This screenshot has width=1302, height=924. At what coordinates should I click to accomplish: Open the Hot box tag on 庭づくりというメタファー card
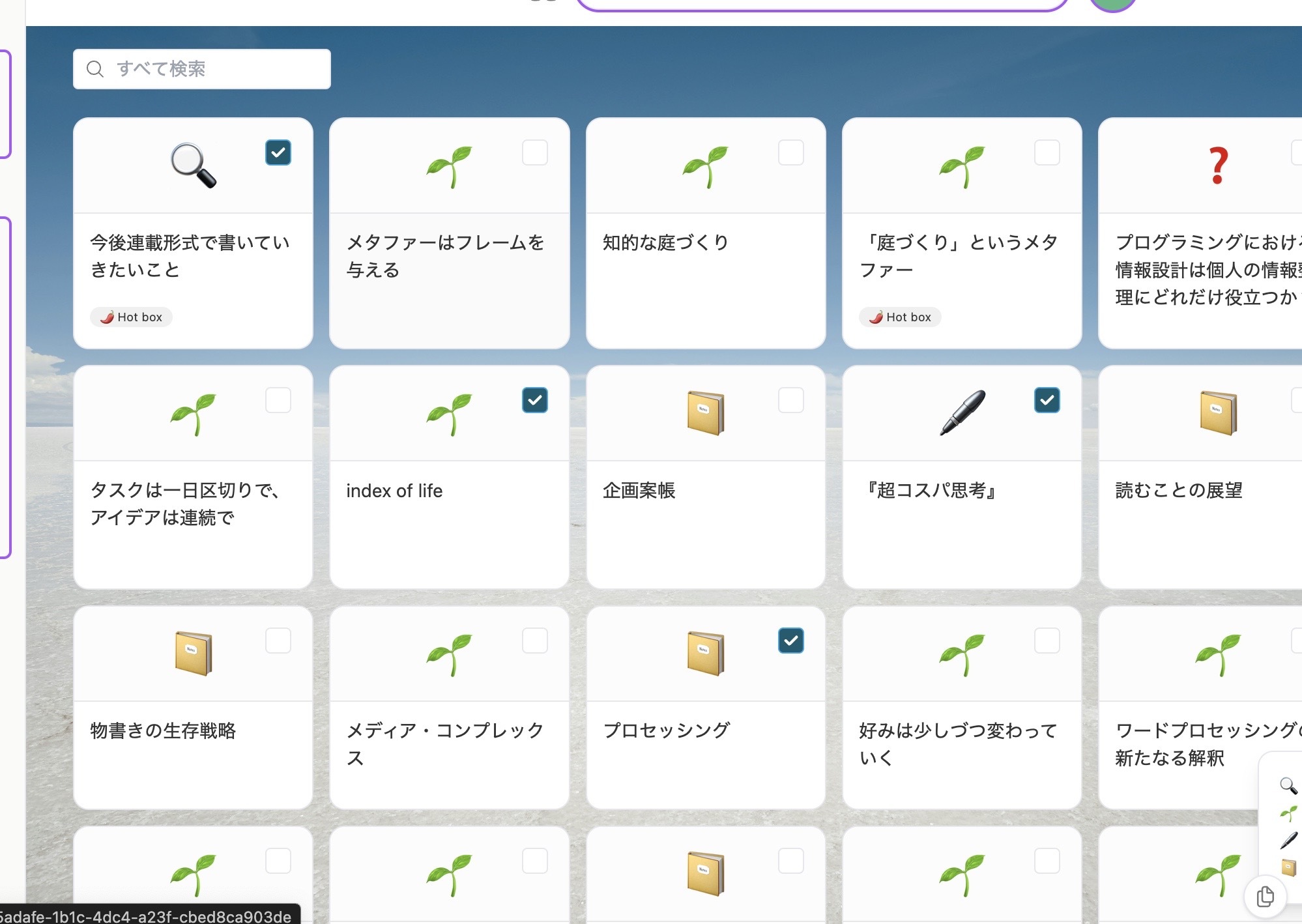pos(900,317)
